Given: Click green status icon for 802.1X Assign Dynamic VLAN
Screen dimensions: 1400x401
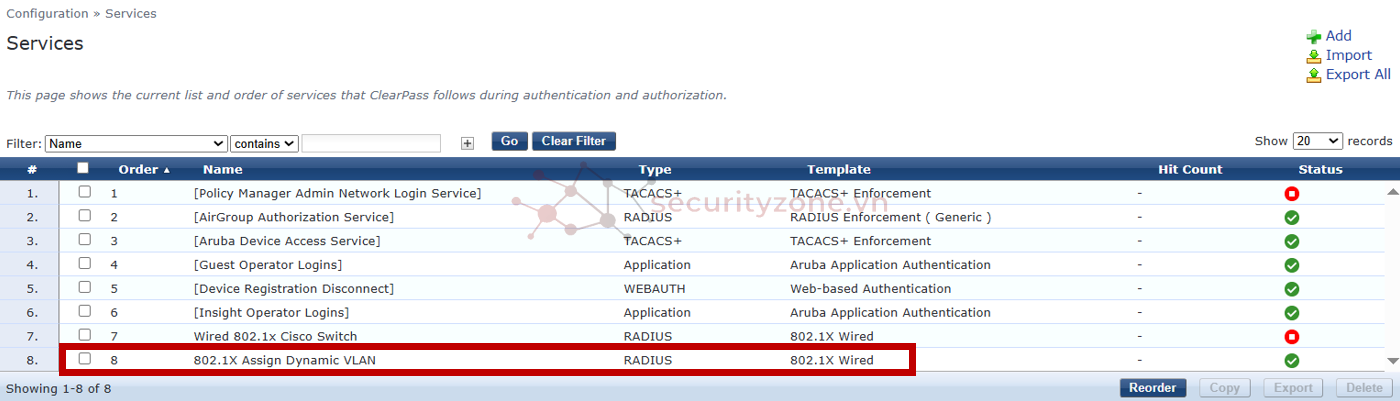Looking at the screenshot, I should click(1292, 361).
